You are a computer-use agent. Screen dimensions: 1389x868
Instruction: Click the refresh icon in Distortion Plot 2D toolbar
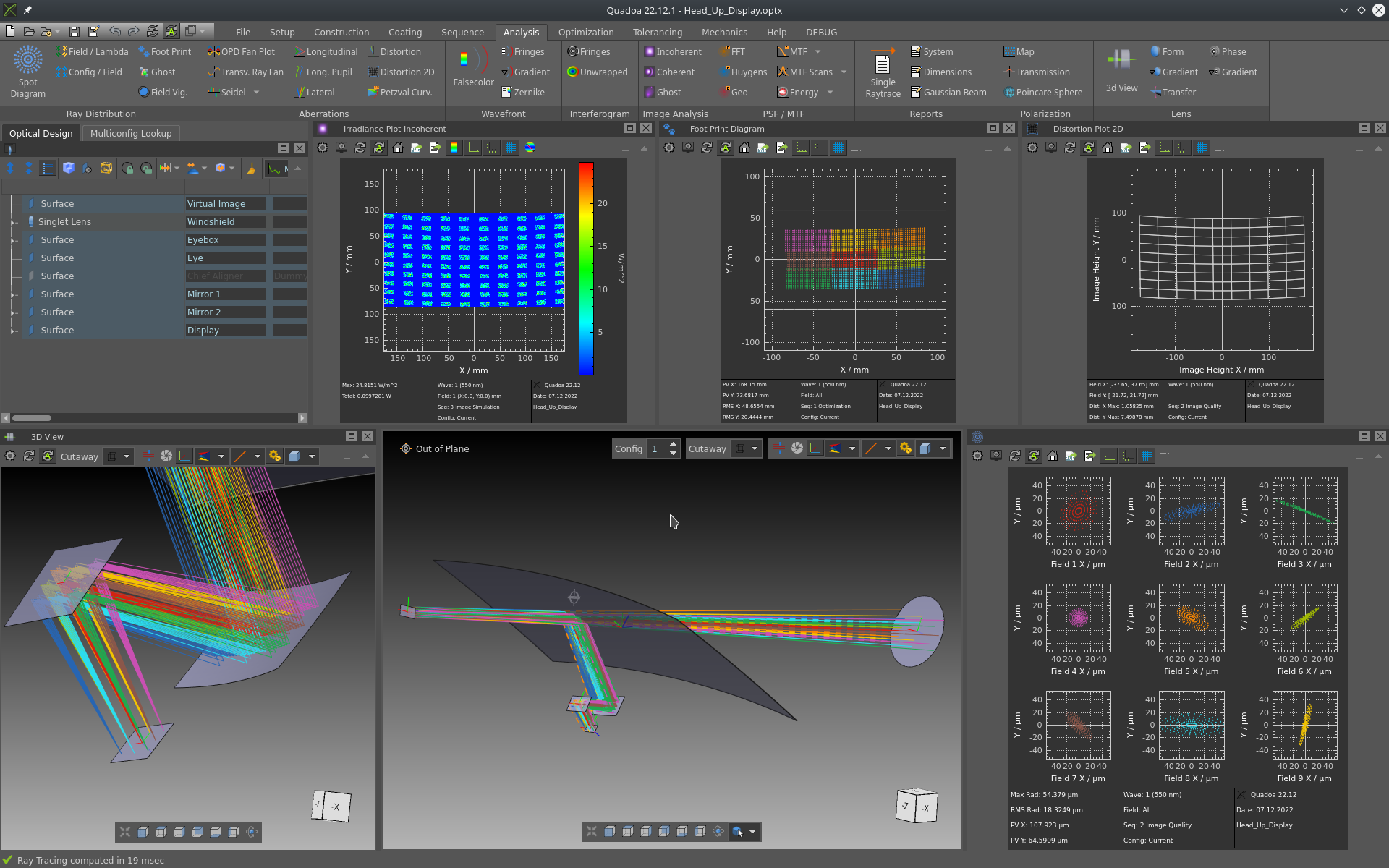[1070, 148]
